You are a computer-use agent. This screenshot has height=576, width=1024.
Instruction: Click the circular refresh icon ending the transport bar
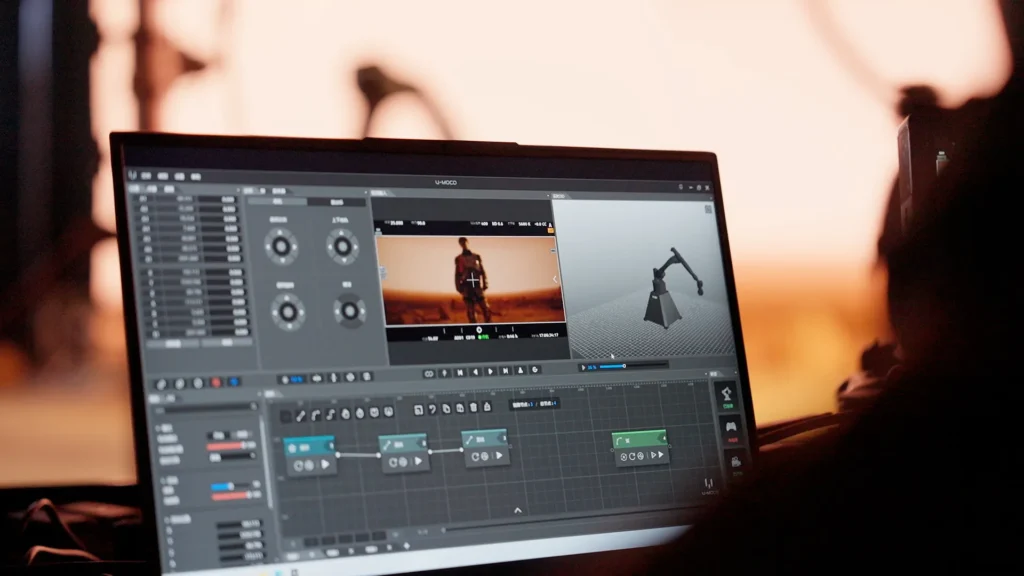tap(535, 370)
